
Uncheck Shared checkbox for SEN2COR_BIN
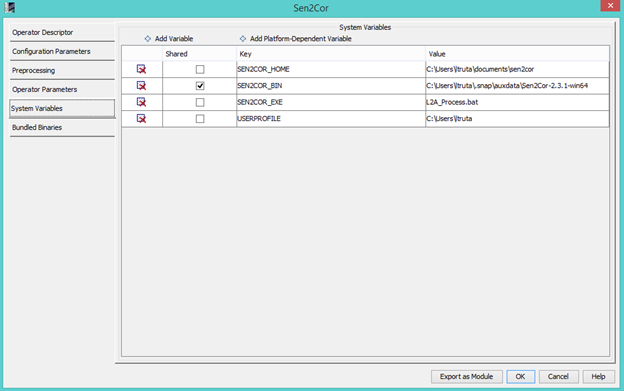[200, 86]
